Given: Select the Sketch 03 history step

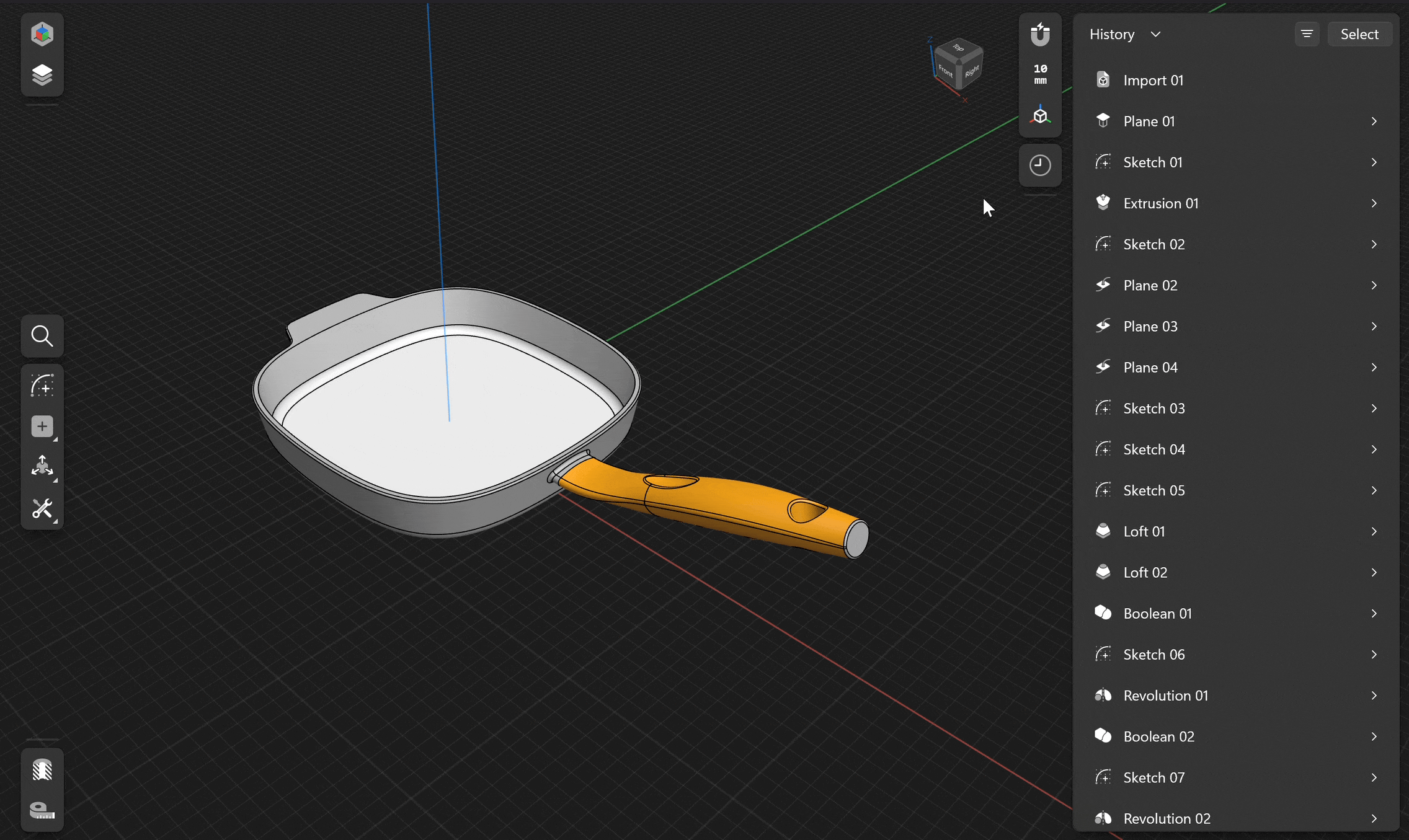Looking at the screenshot, I should (1235, 408).
